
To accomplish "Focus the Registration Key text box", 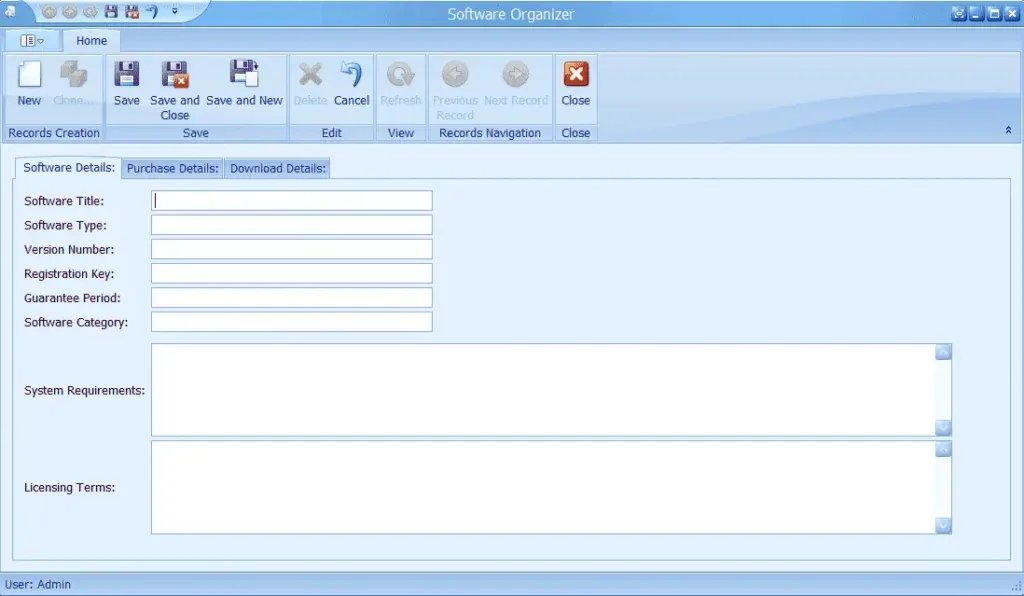I will (291, 274).
